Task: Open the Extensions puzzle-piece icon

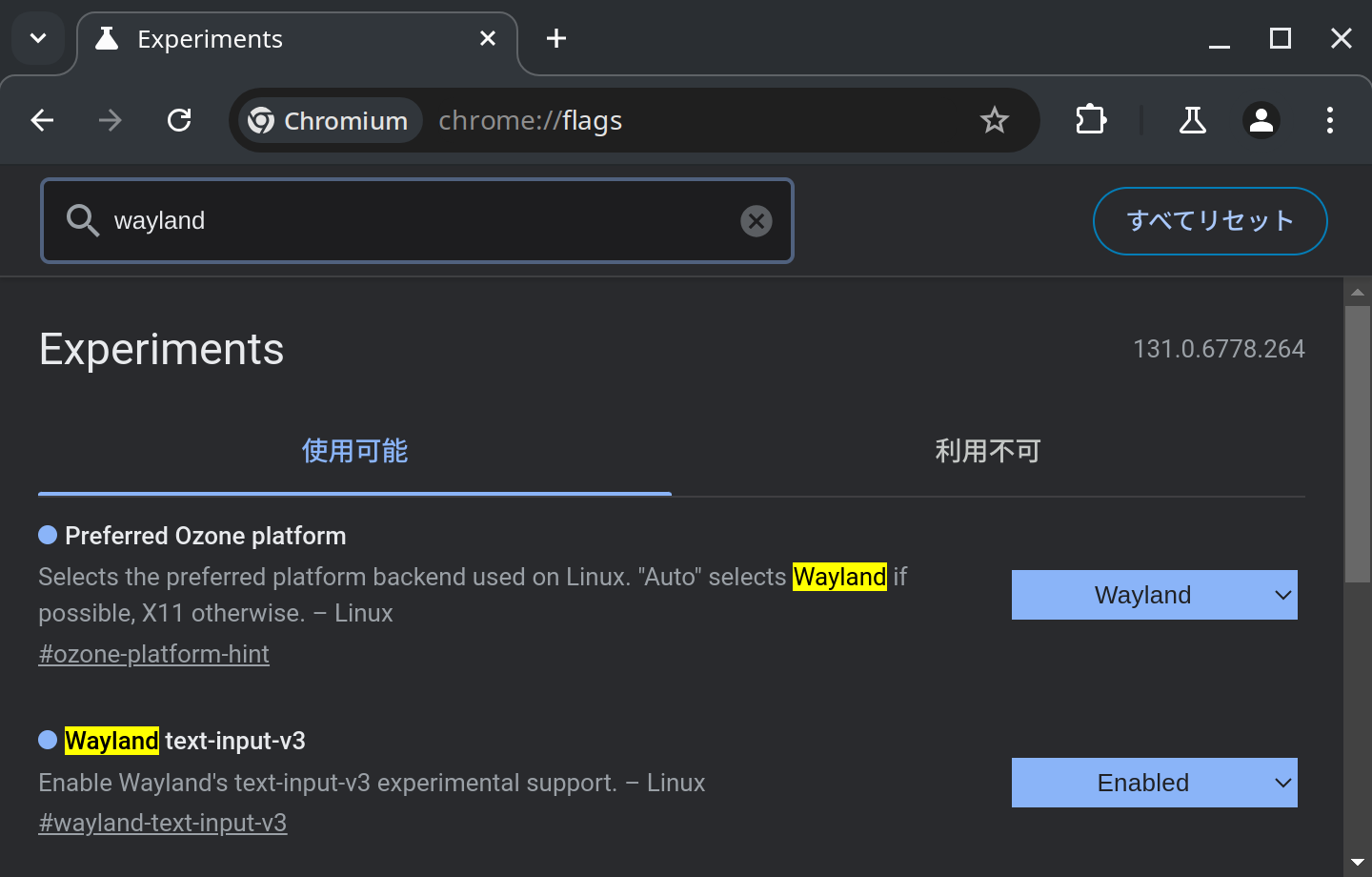Action: pos(1091,120)
